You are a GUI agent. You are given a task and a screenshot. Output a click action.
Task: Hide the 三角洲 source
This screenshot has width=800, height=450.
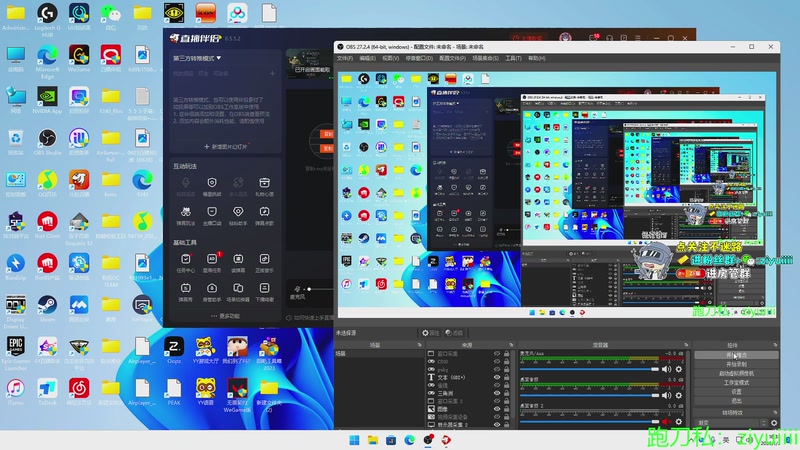point(497,393)
